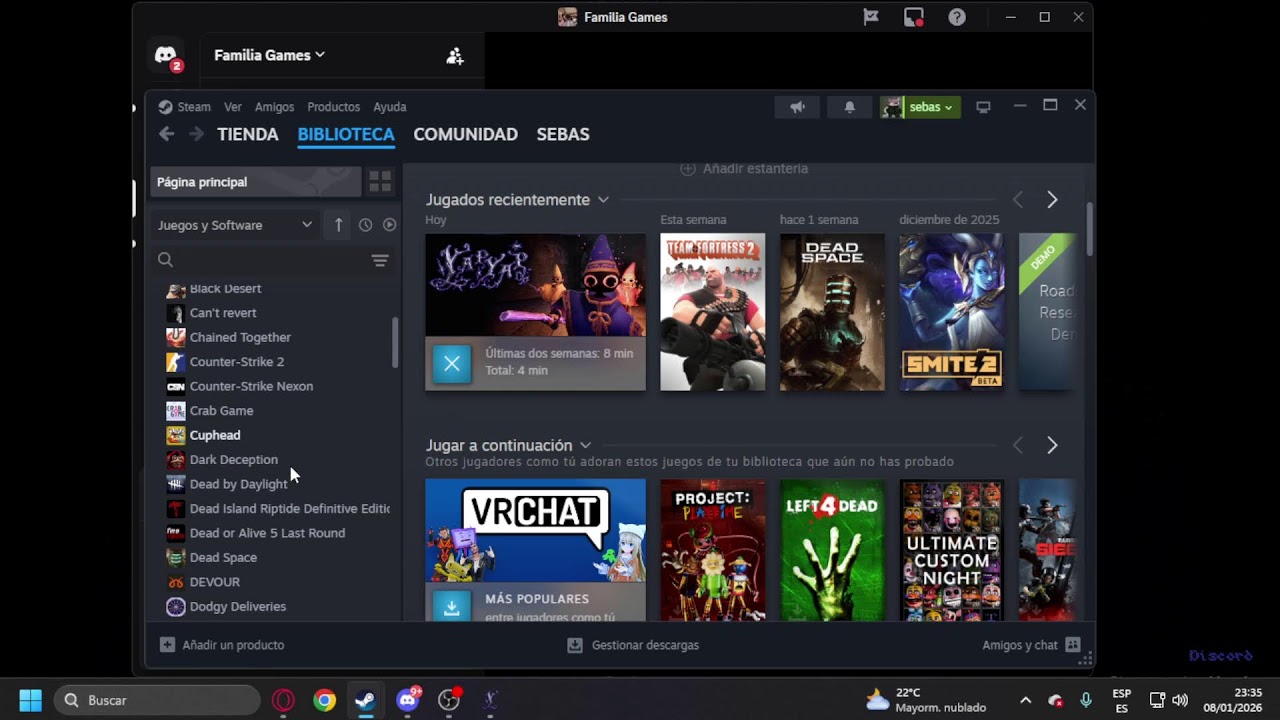Filter by recent activity clock icon
Image resolution: width=1280 pixels, height=720 pixels.
(365, 225)
